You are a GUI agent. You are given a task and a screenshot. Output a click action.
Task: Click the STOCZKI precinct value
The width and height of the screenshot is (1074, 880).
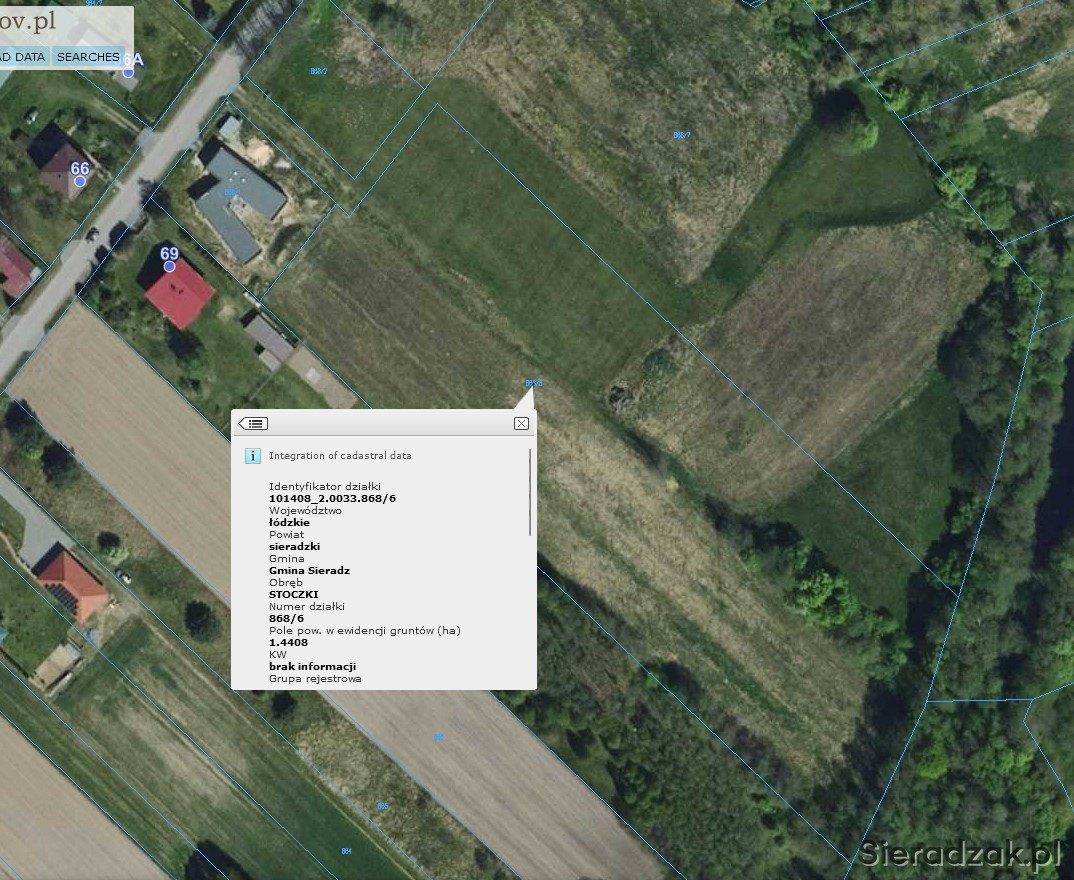click(x=293, y=594)
